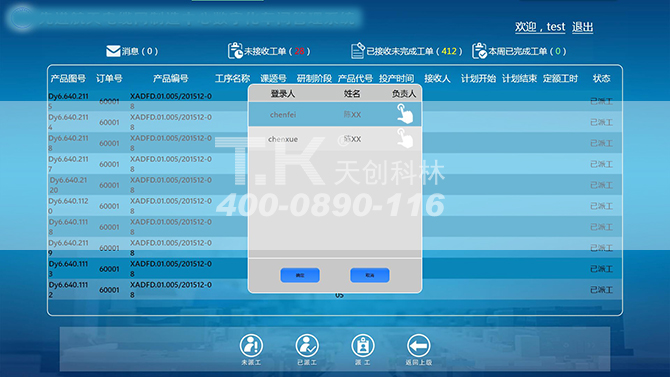670x377 pixels.
Task: Sort by 状态 column header
Action: (601, 79)
